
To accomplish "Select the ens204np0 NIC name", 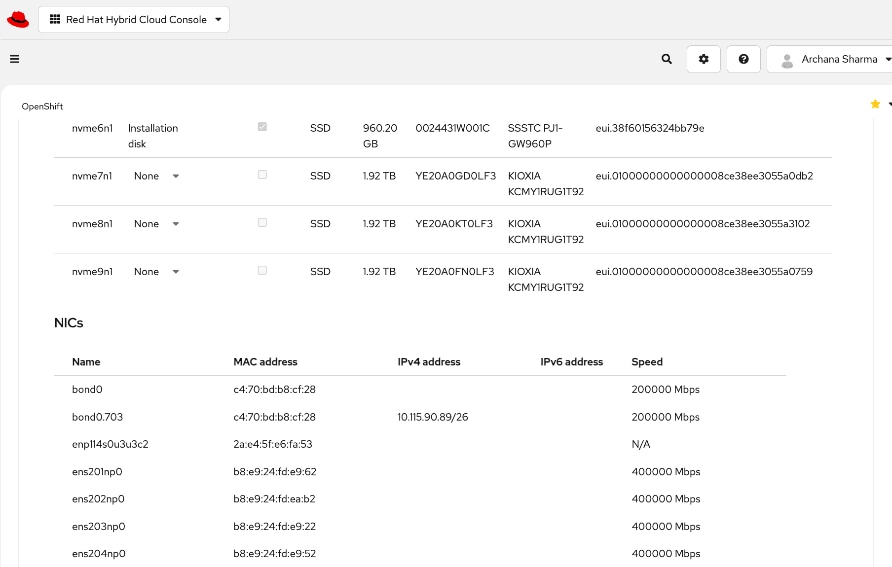I will 99,553.
